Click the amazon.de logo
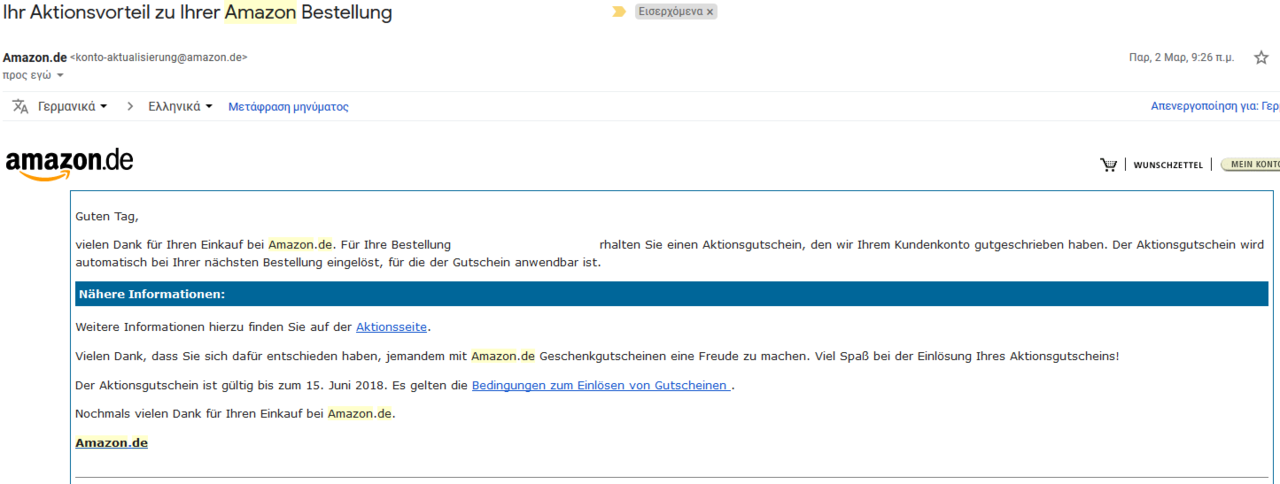Viewport: 1280px width, 484px height. (x=69, y=164)
